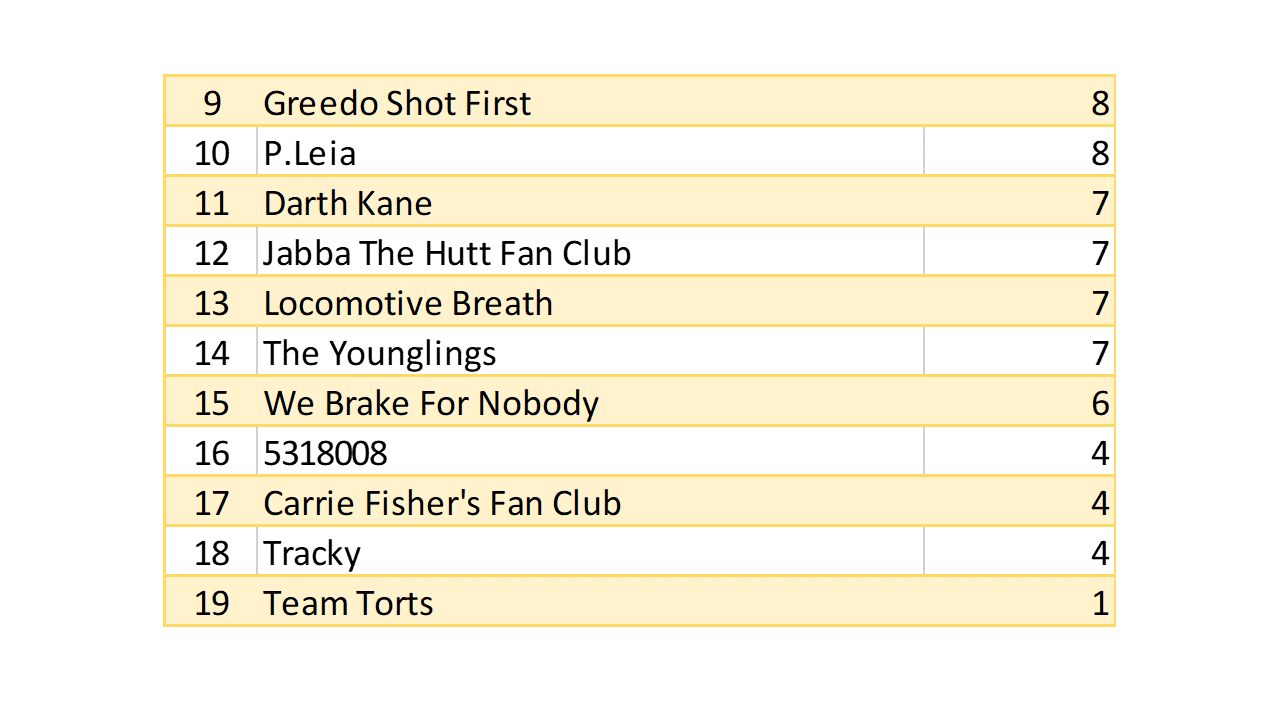Select the score cell for Locomotive Breath

1100,303
